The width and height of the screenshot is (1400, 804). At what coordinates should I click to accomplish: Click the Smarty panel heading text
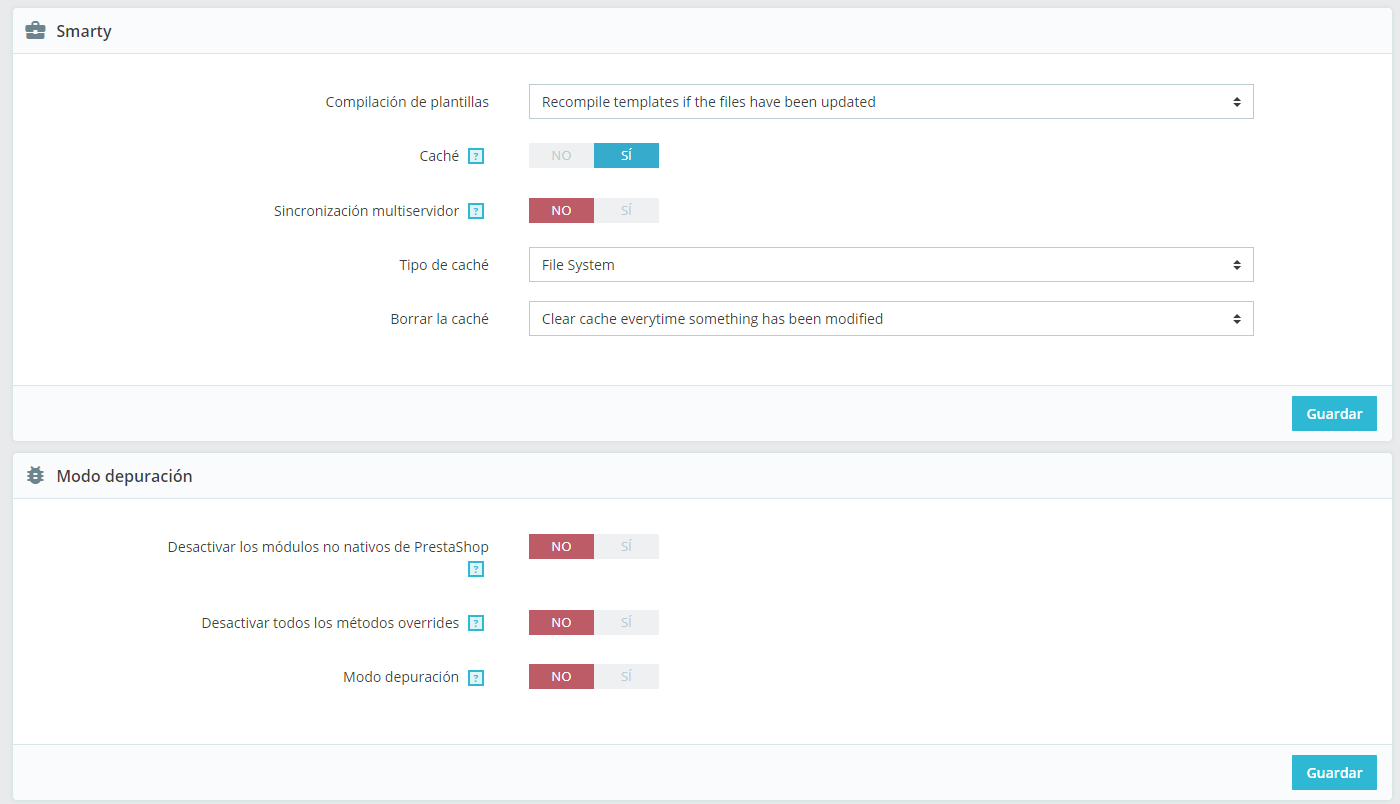84,31
